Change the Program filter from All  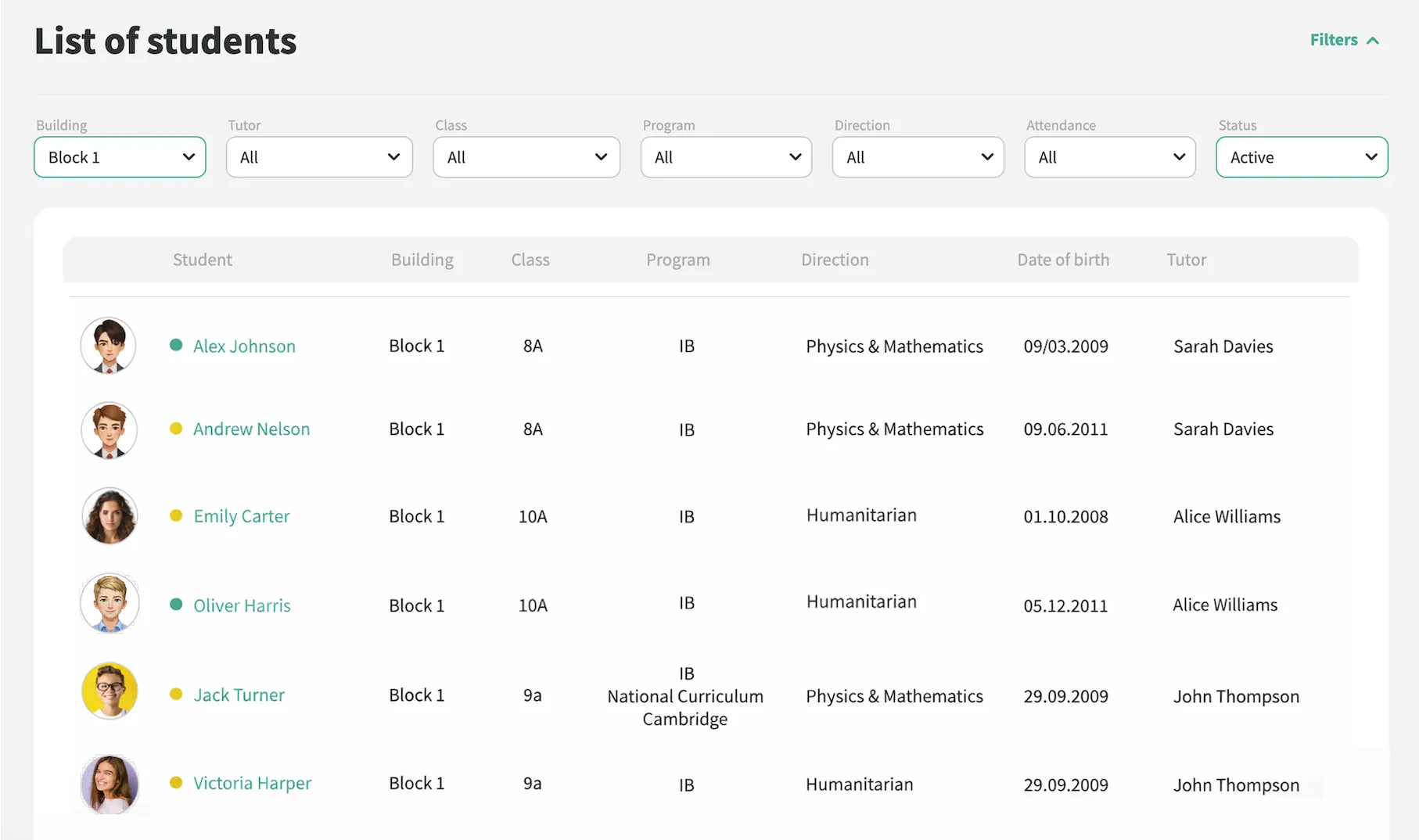point(725,156)
